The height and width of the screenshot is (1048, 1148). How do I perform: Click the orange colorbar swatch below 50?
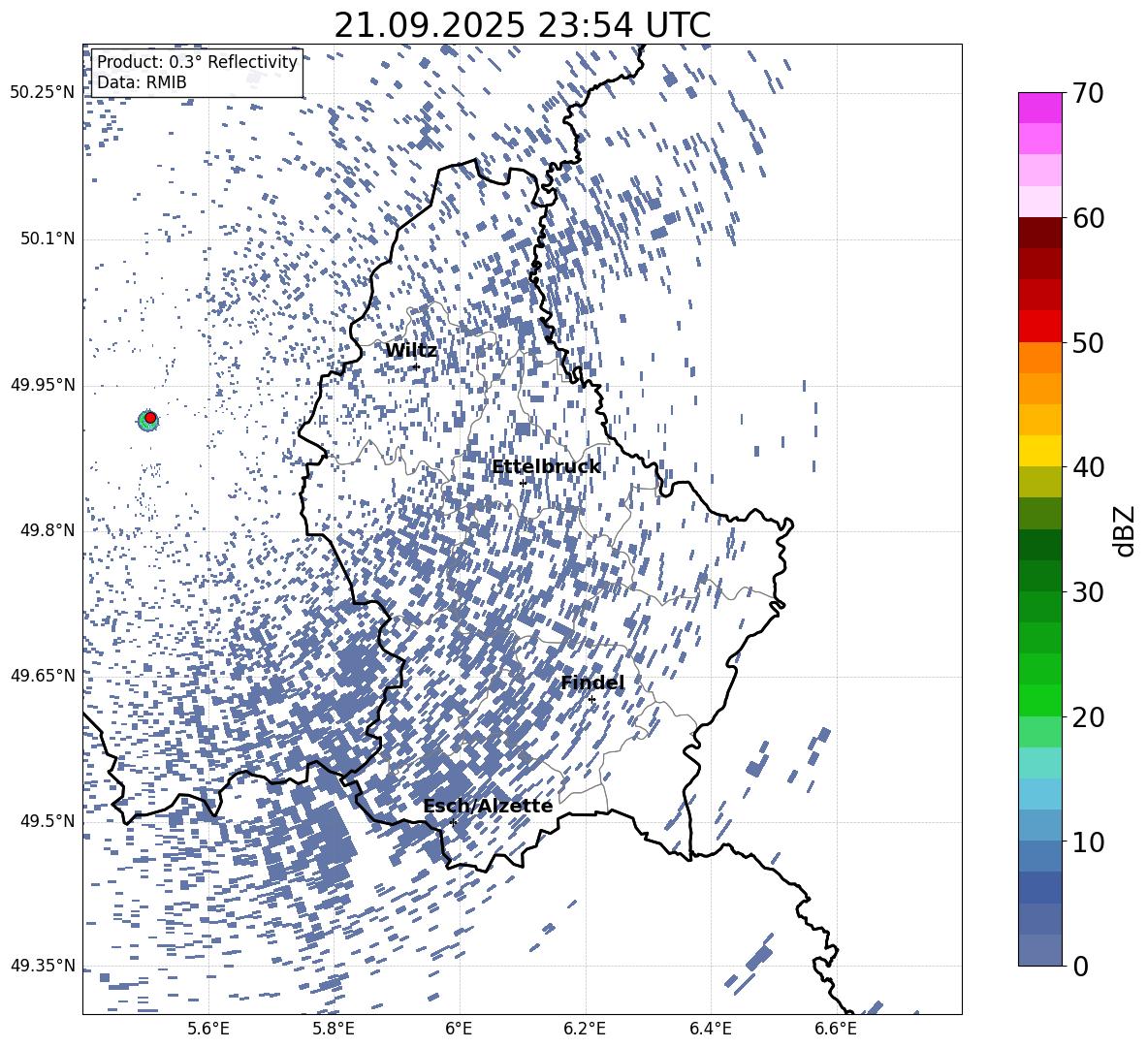(x=1039, y=358)
